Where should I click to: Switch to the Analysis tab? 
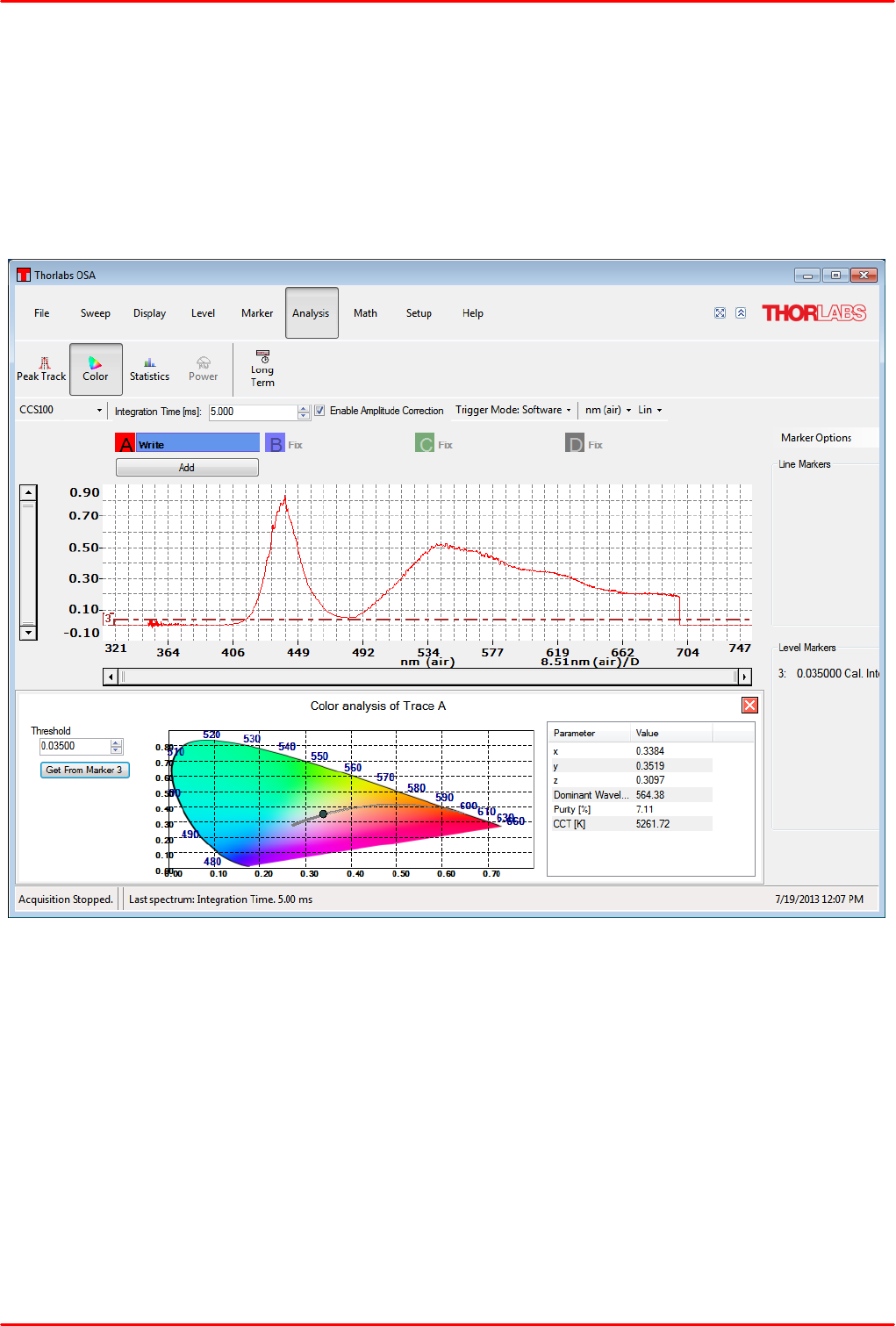coord(312,313)
